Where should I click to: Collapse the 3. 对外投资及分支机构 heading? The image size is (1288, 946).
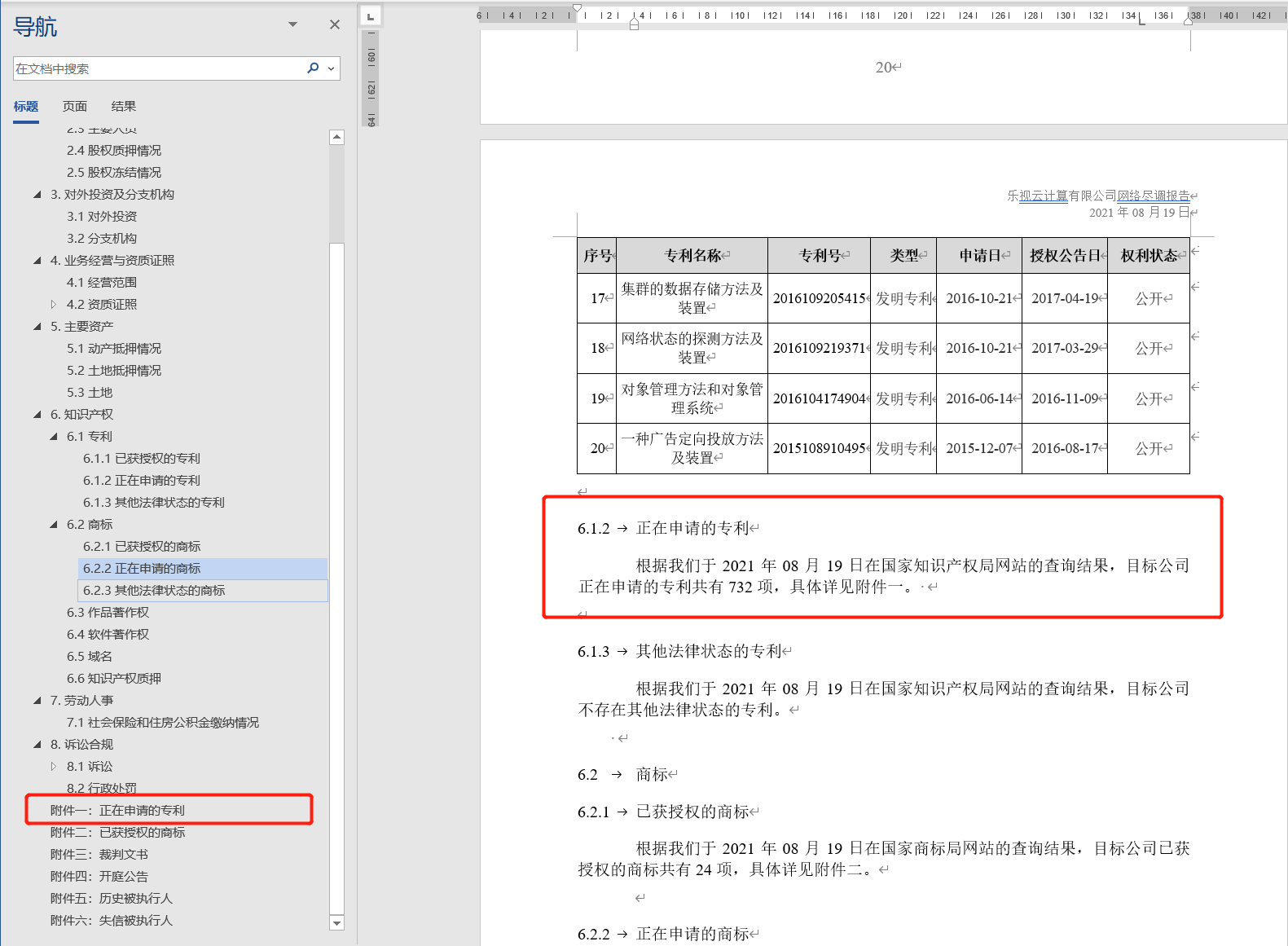(37, 195)
